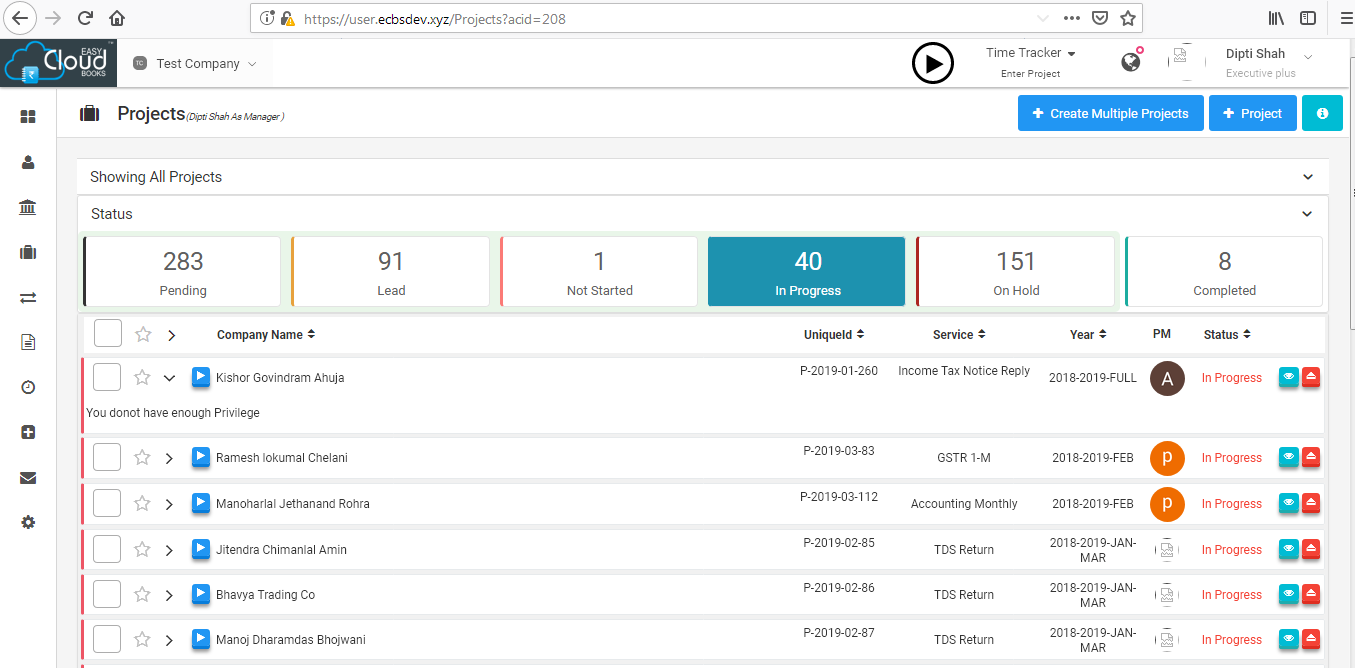1355x668 pixels.
Task: Star the Manoharlal Jethanand Rohra project
Action: coord(141,503)
